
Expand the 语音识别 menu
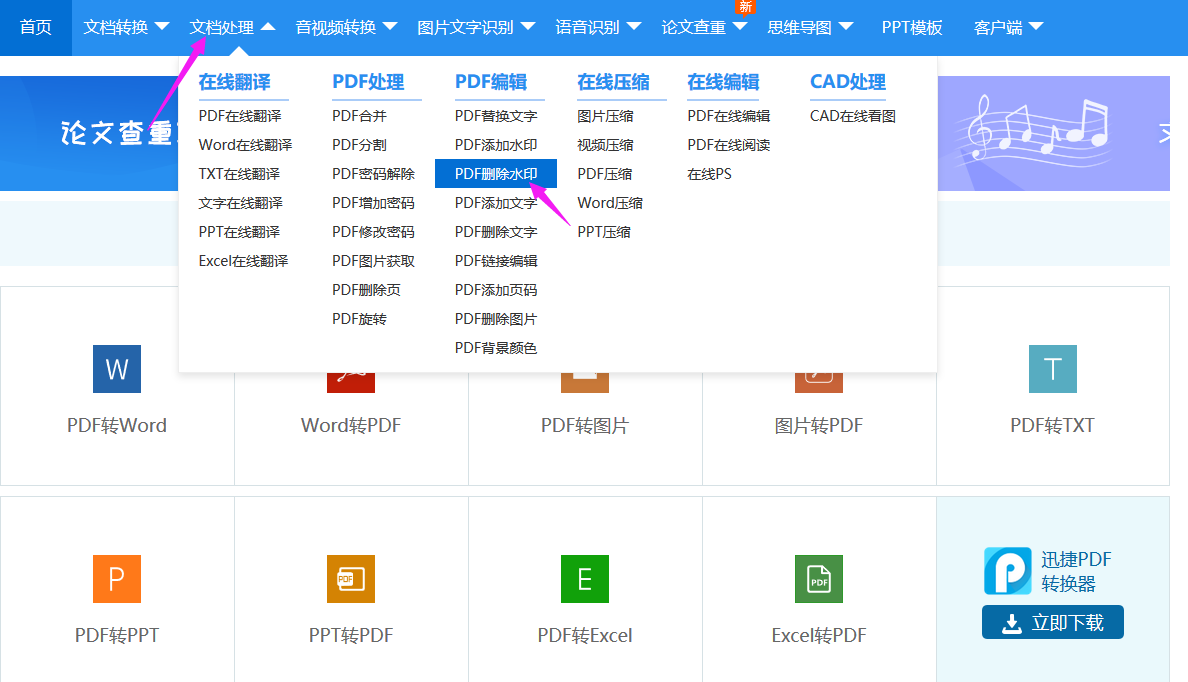point(598,27)
